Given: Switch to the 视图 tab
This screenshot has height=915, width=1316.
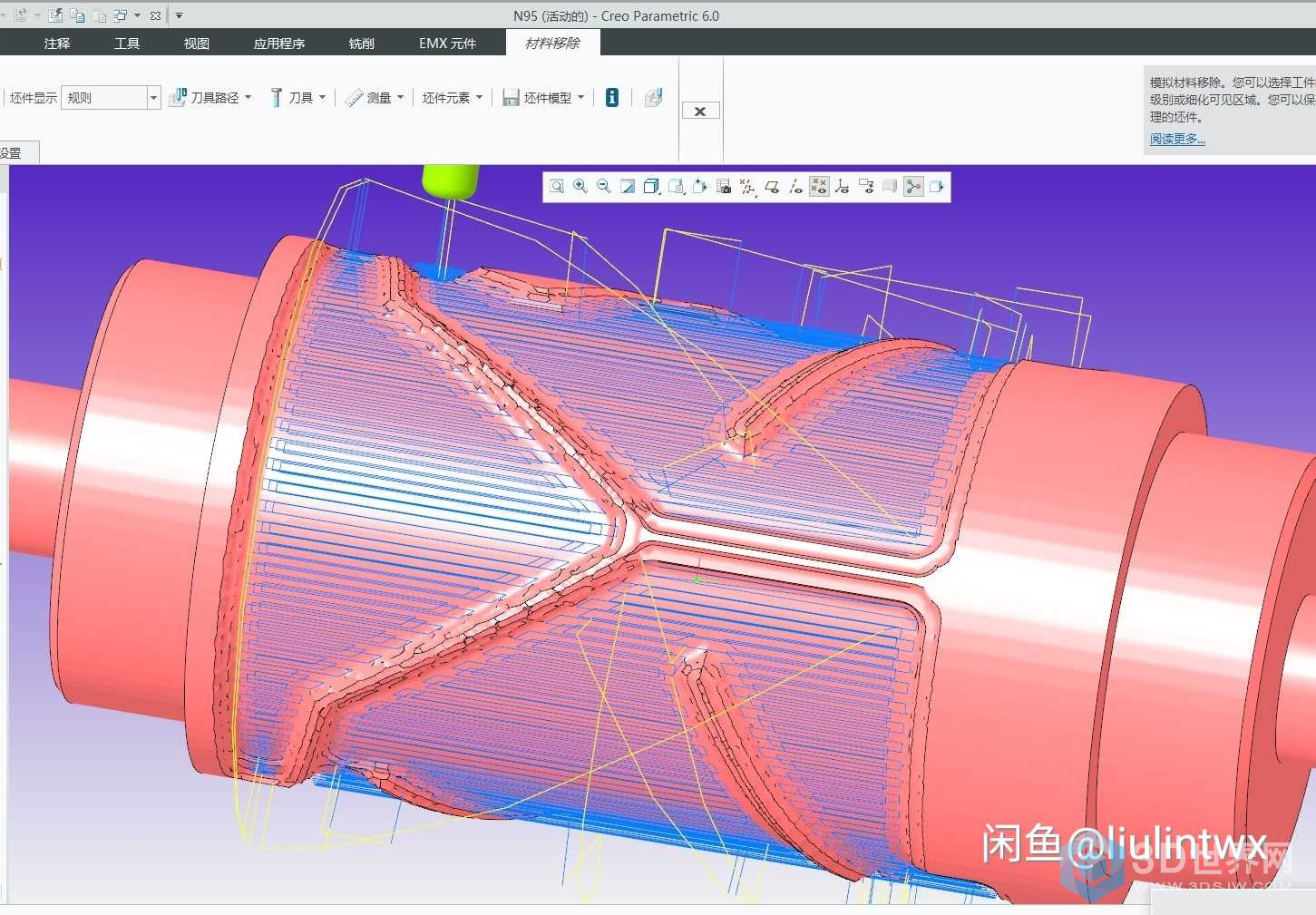Looking at the screenshot, I should (196, 43).
